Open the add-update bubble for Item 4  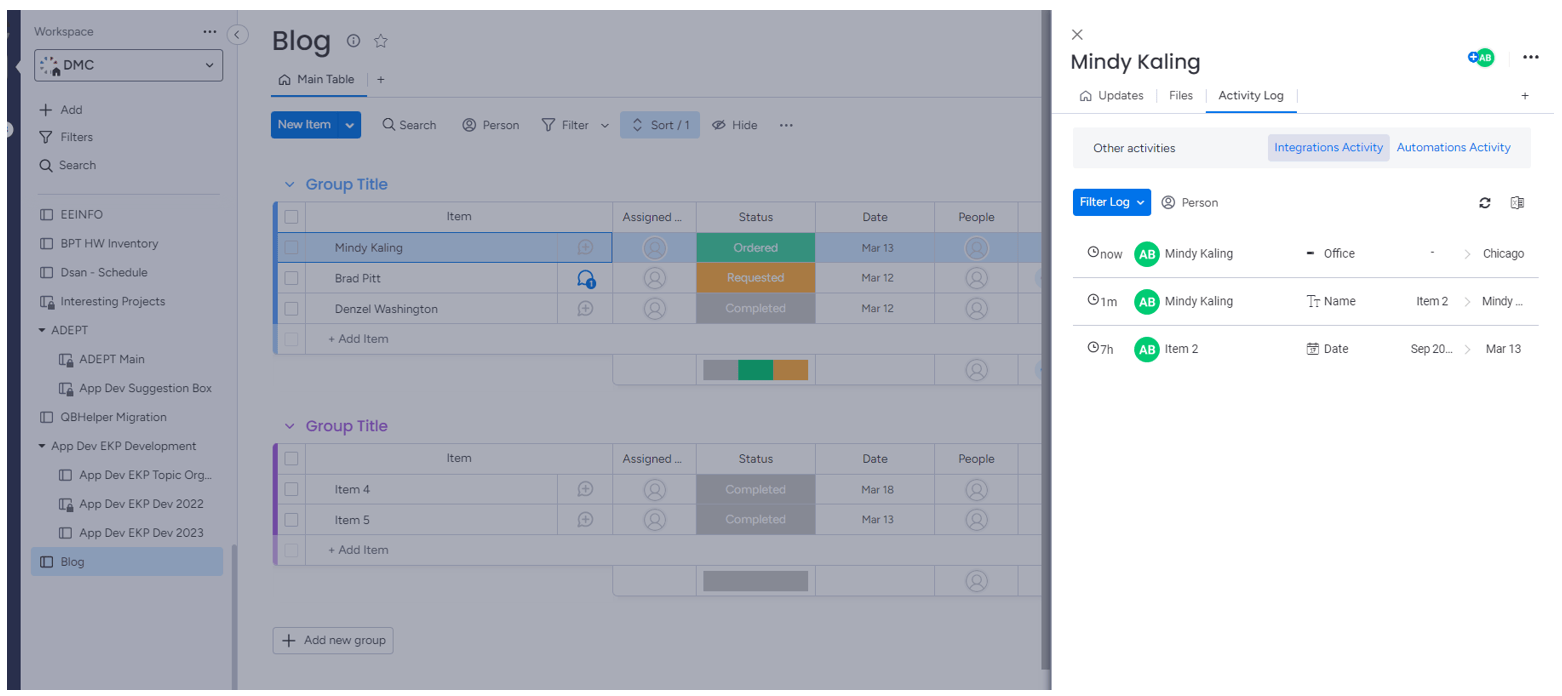(585, 489)
